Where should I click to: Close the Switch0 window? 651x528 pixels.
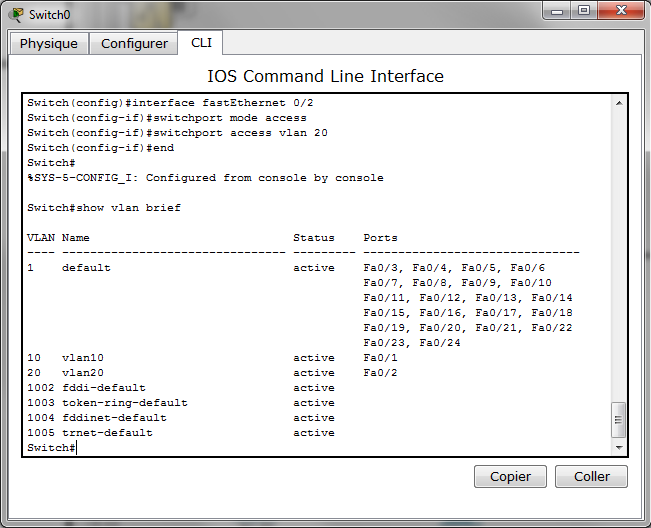point(621,11)
